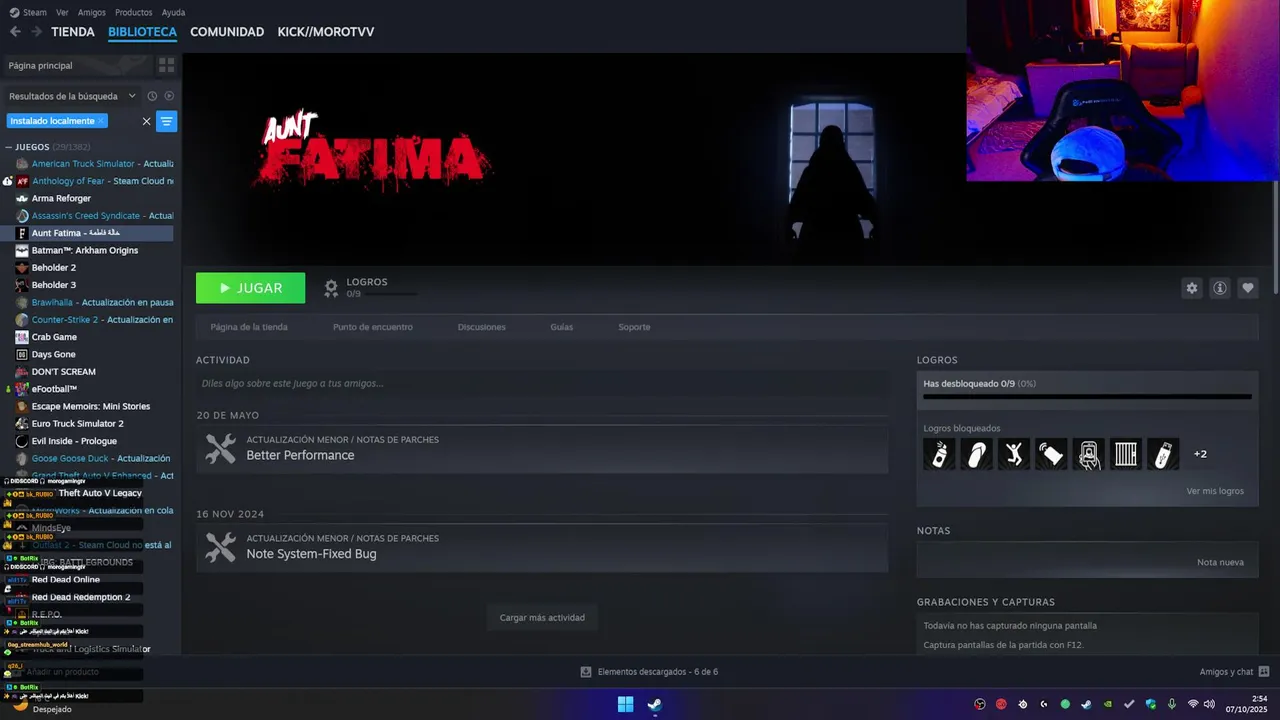Click the ready-to-play filter icon

click(169, 96)
